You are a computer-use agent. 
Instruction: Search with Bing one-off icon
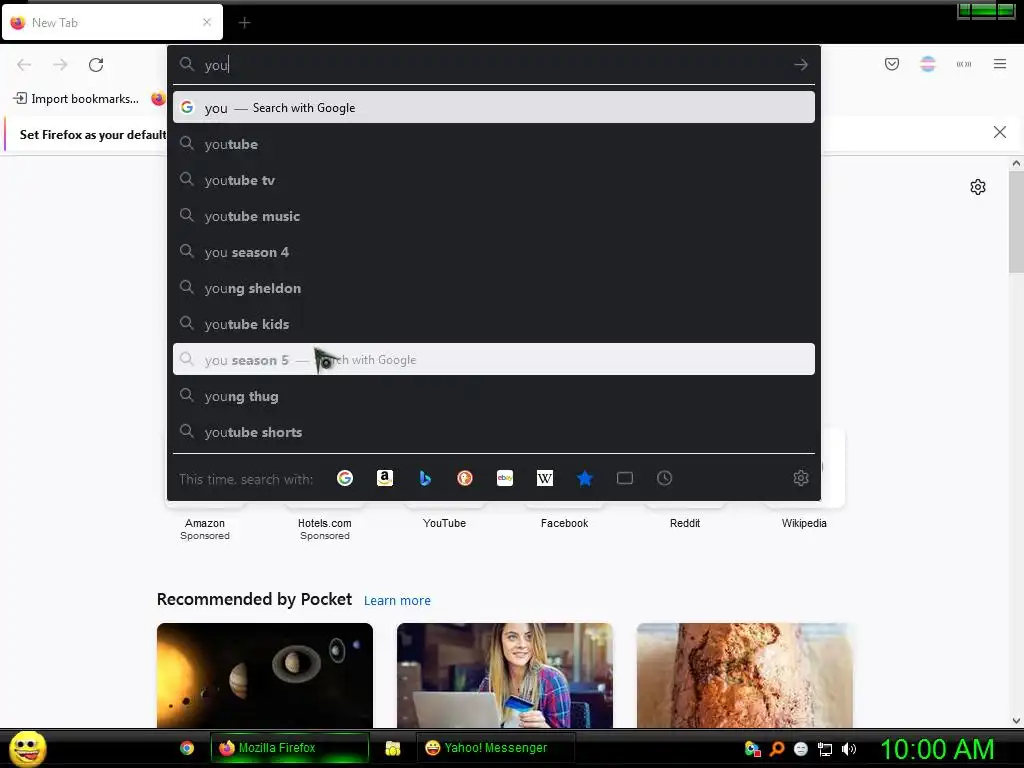pyautogui.click(x=425, y=479)
